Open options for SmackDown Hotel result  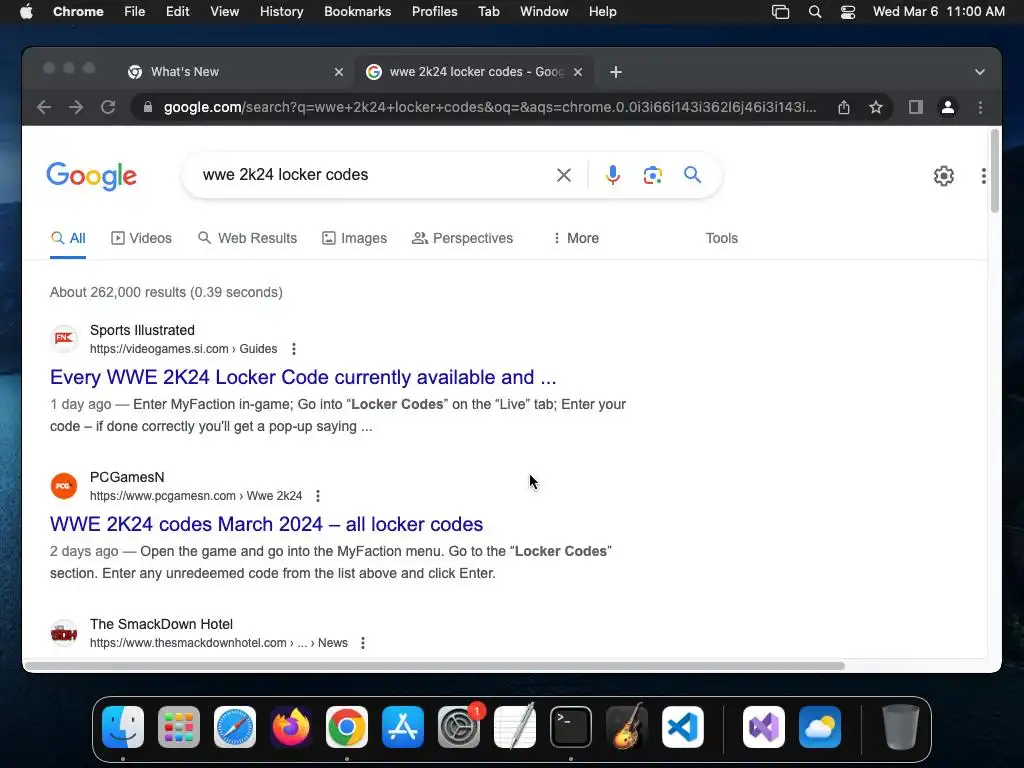point(363,643)
